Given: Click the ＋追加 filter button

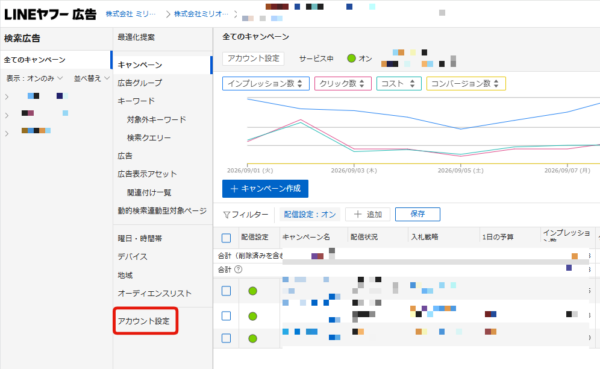Looking at the screenshot, I should point(367,214).
